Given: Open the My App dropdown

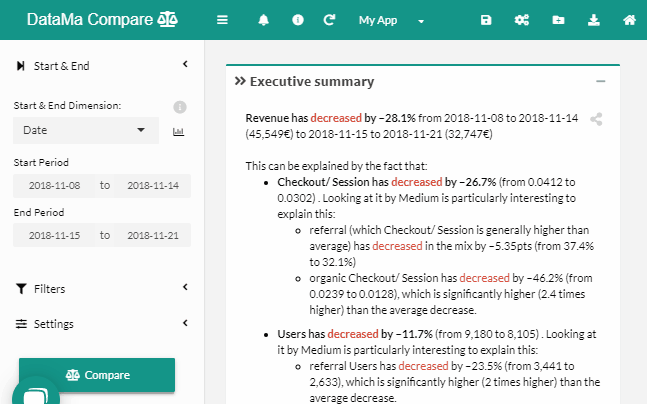Looking at the screenshot, I should (x=391, y=20).
